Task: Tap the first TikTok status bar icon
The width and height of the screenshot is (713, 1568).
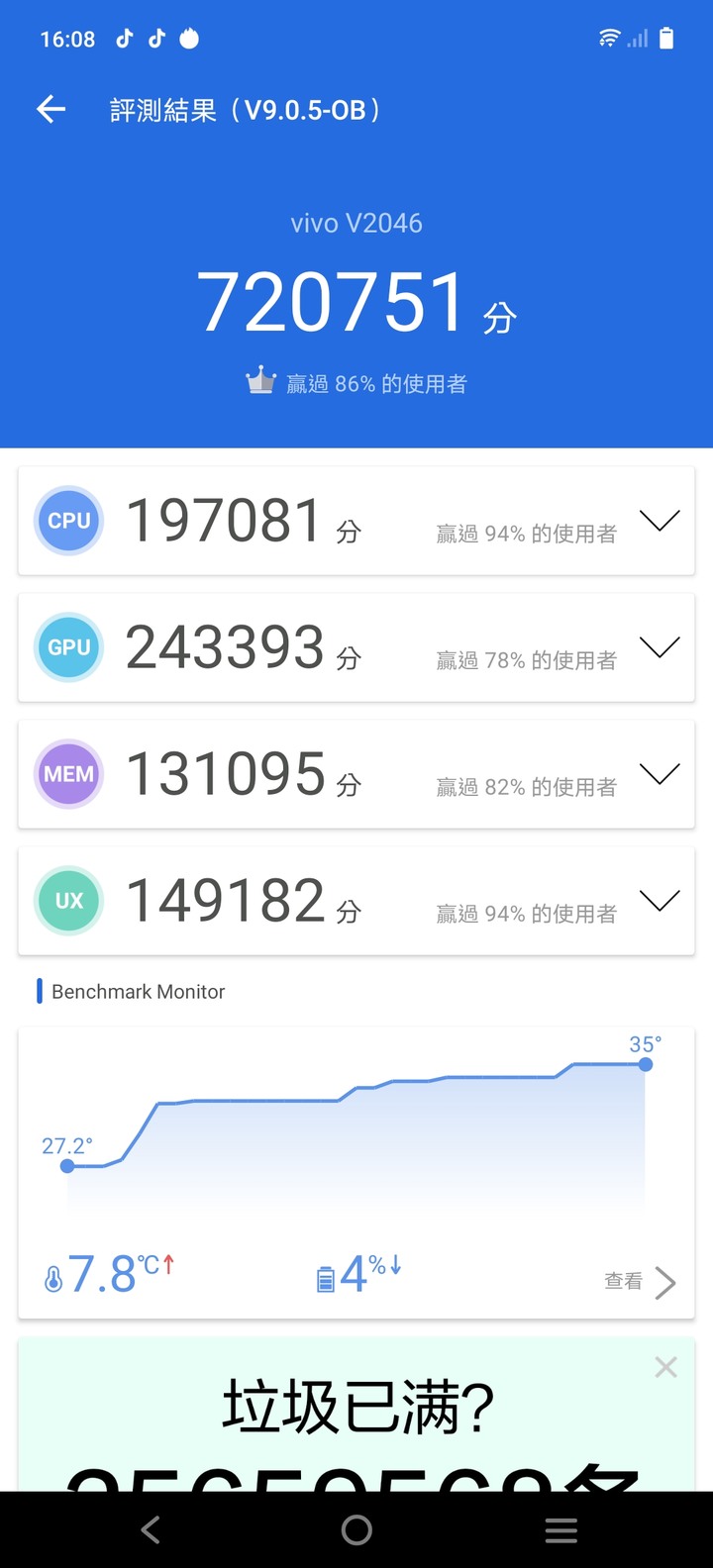Action: [125, 39]
